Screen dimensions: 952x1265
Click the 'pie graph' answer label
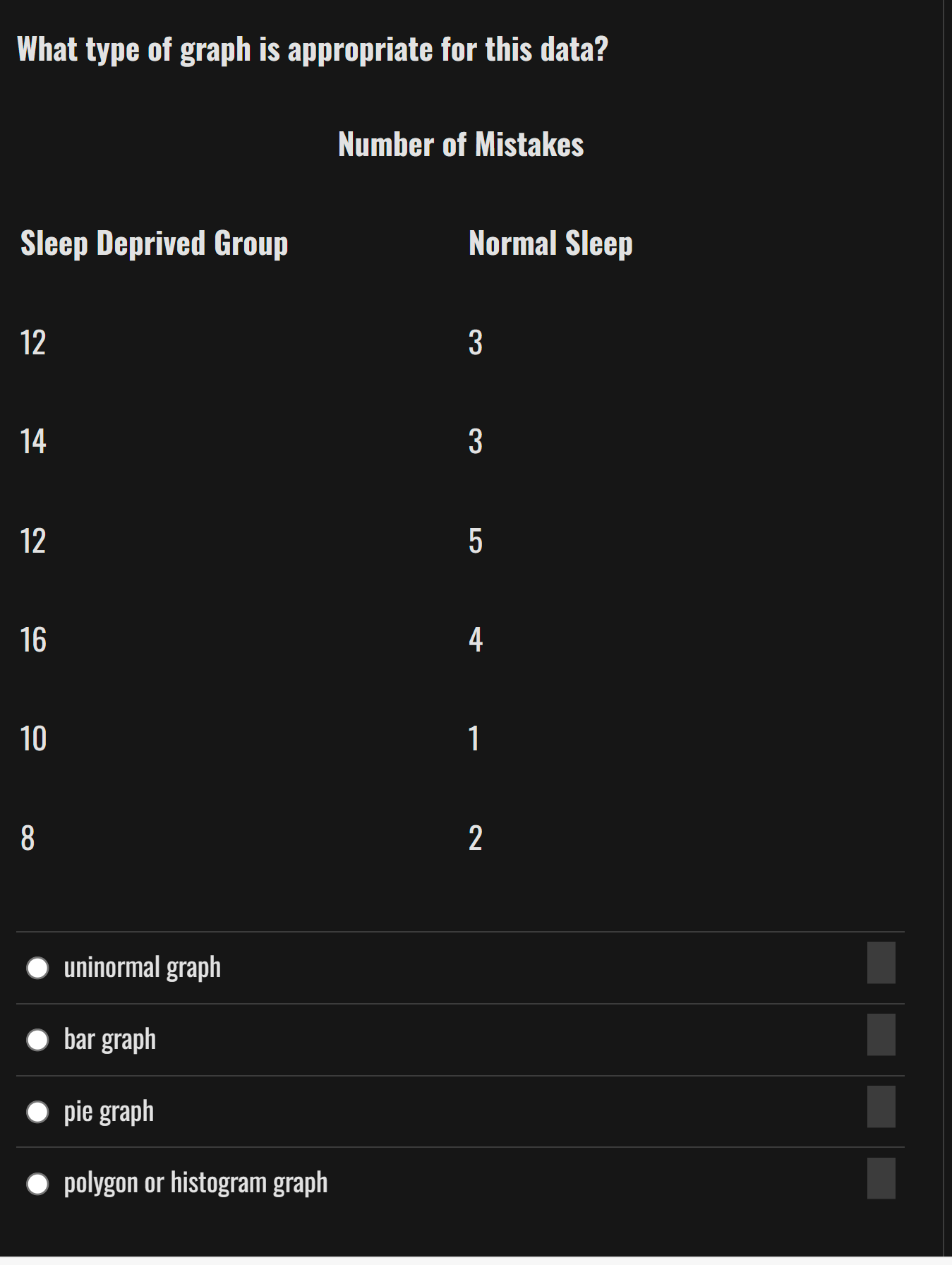[109, 1113]
